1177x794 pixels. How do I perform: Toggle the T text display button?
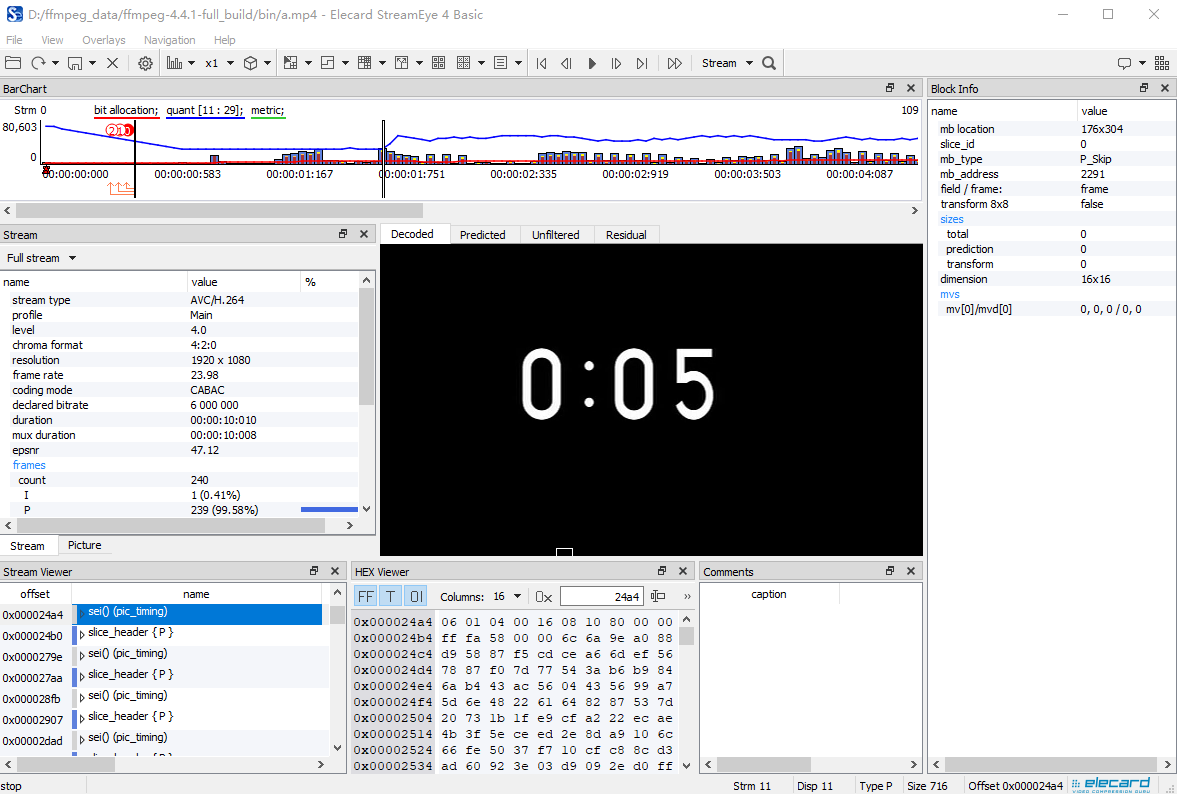point(390,597)
